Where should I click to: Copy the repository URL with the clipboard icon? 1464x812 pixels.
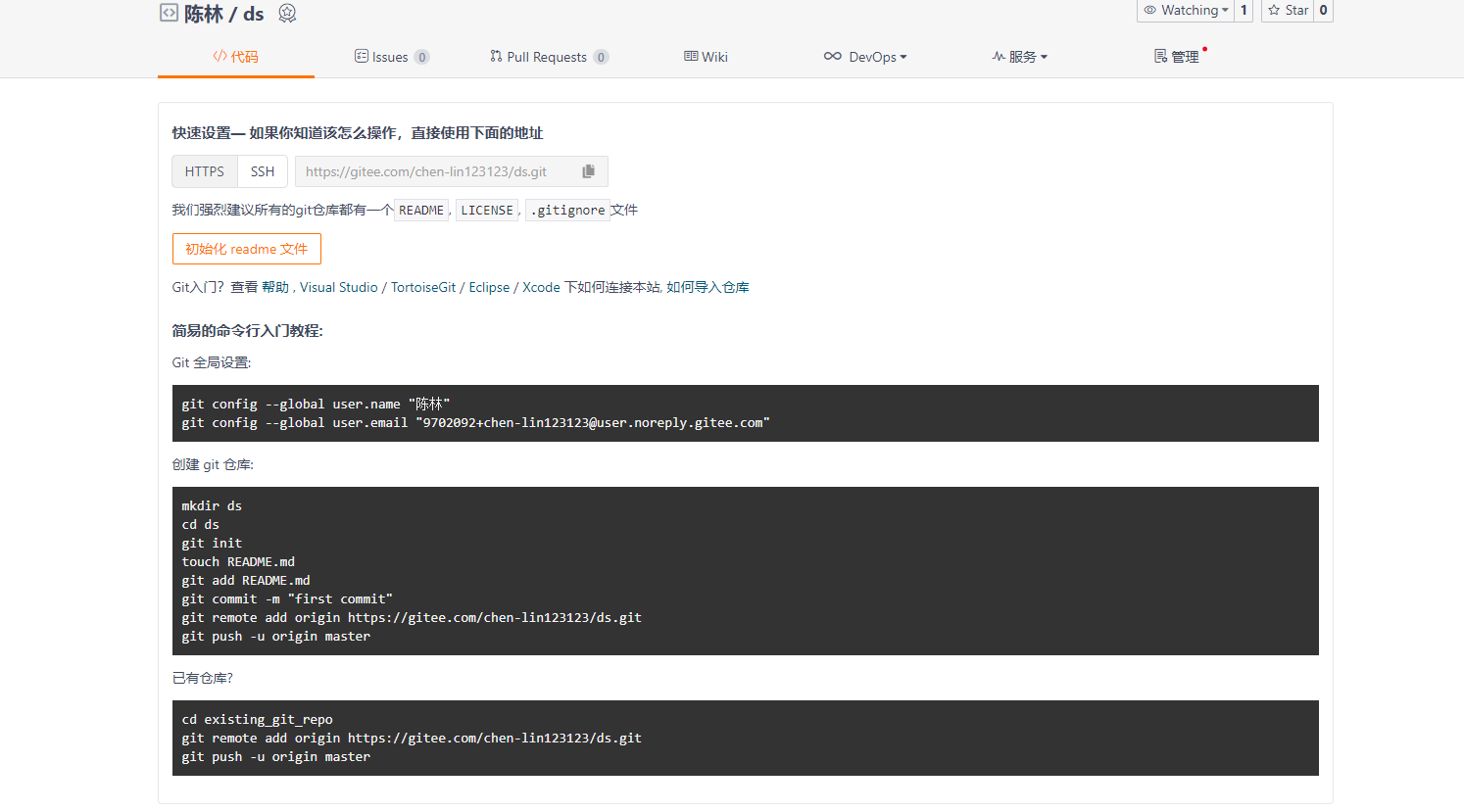pos(588,171)
